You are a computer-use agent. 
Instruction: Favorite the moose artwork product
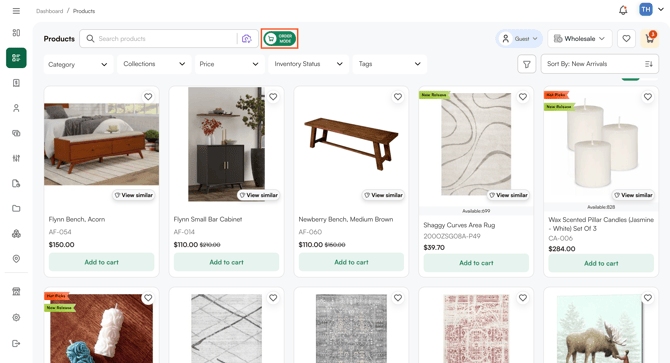tap(648, 298)
